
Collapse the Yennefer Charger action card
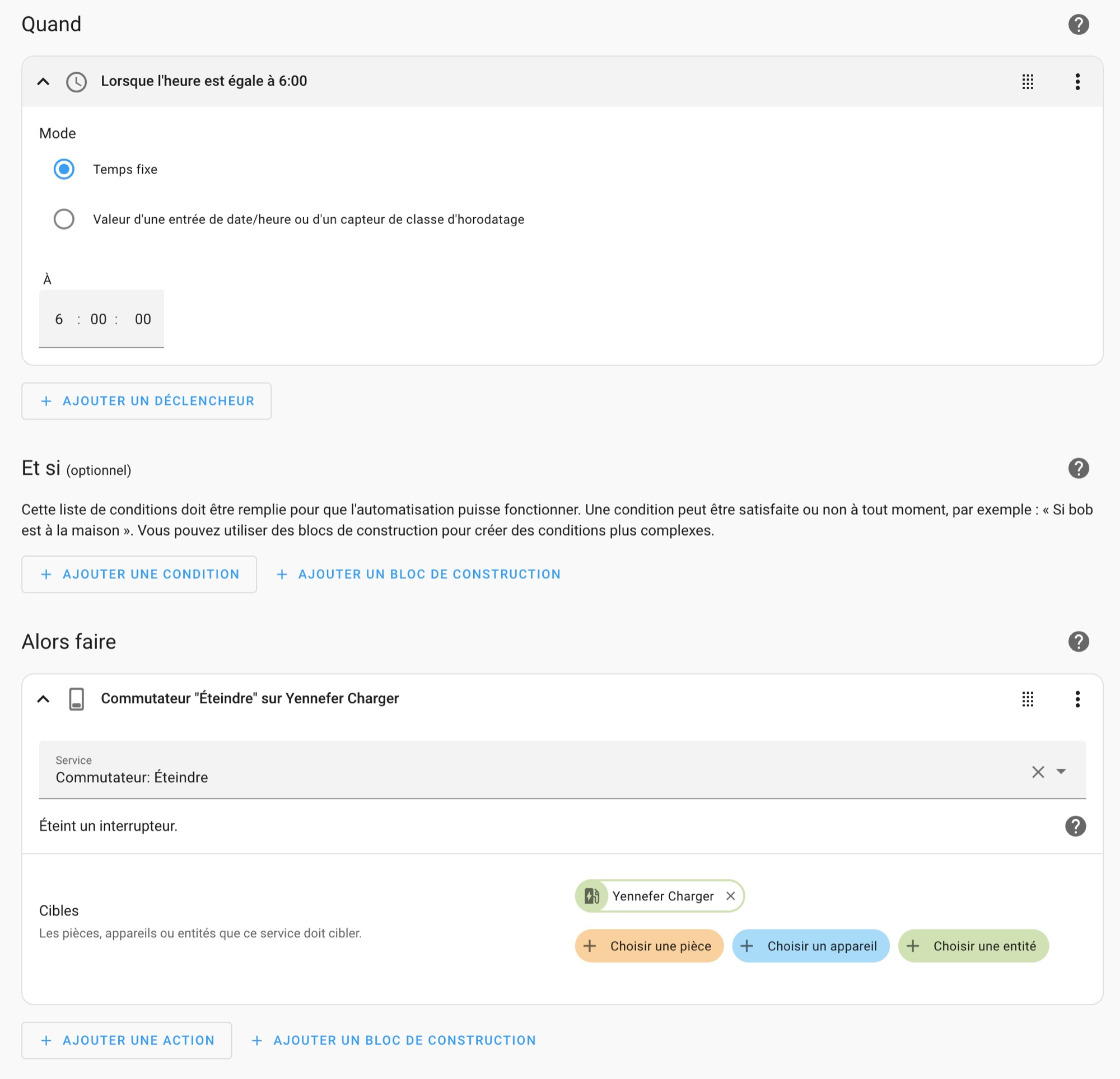tap(44, 698)
